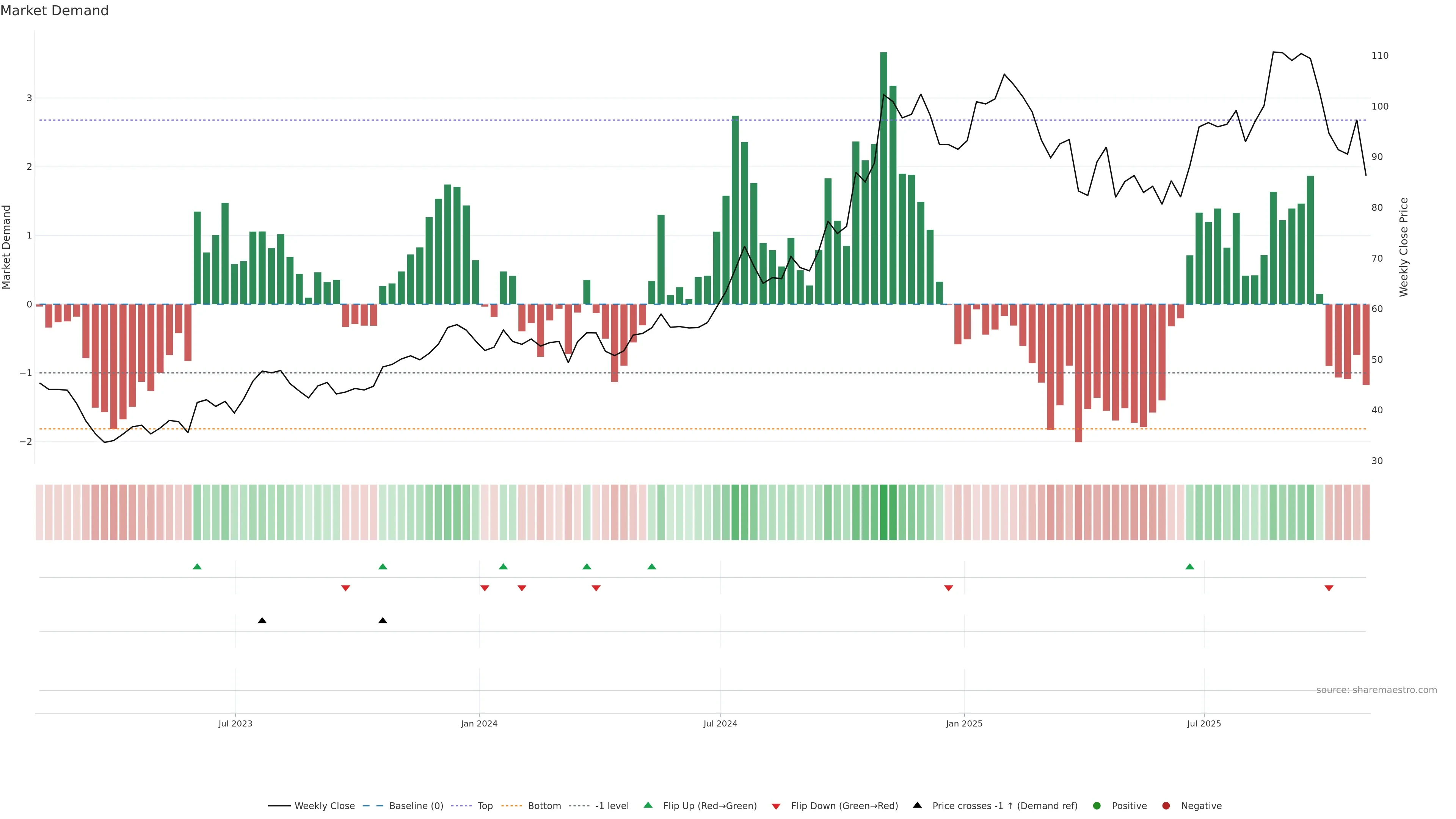Click the Flip Down triangle just before Jan 2025

click(x=948, y=588)
